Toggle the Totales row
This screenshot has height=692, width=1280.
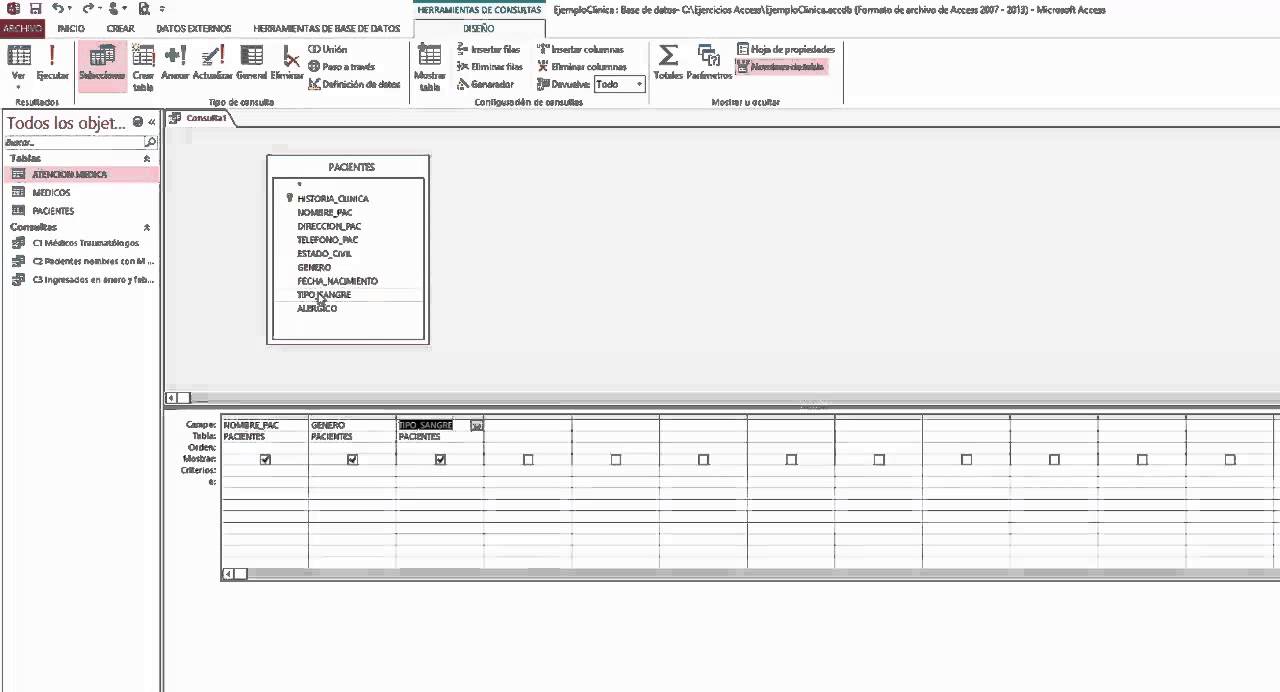click(668, 62)
